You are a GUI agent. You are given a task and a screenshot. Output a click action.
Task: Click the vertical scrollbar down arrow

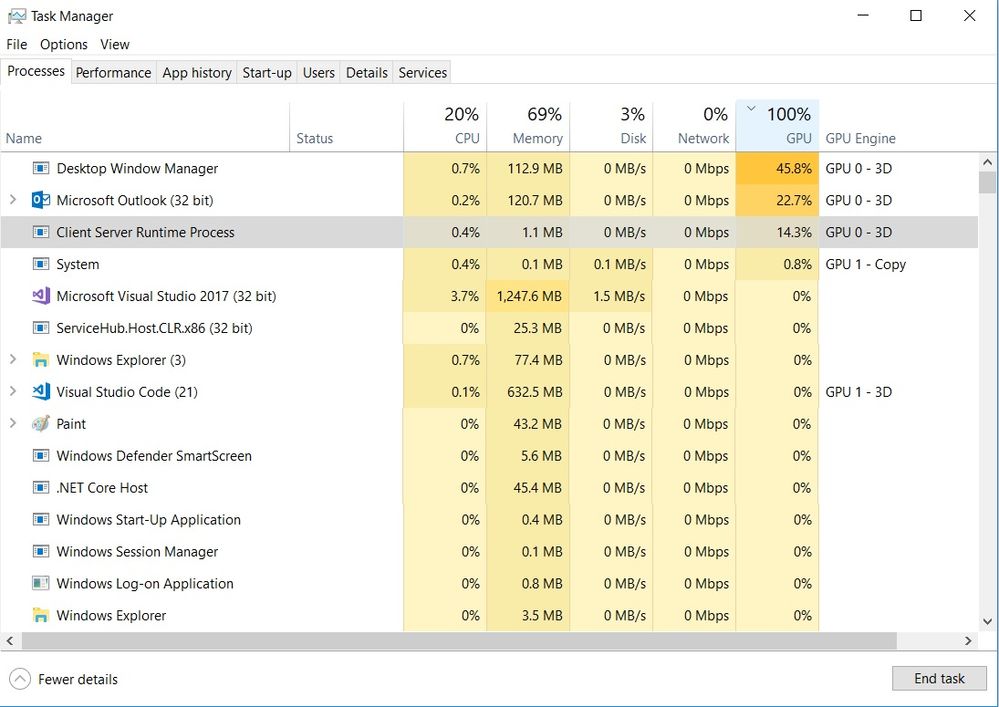(x=988, y=622)
